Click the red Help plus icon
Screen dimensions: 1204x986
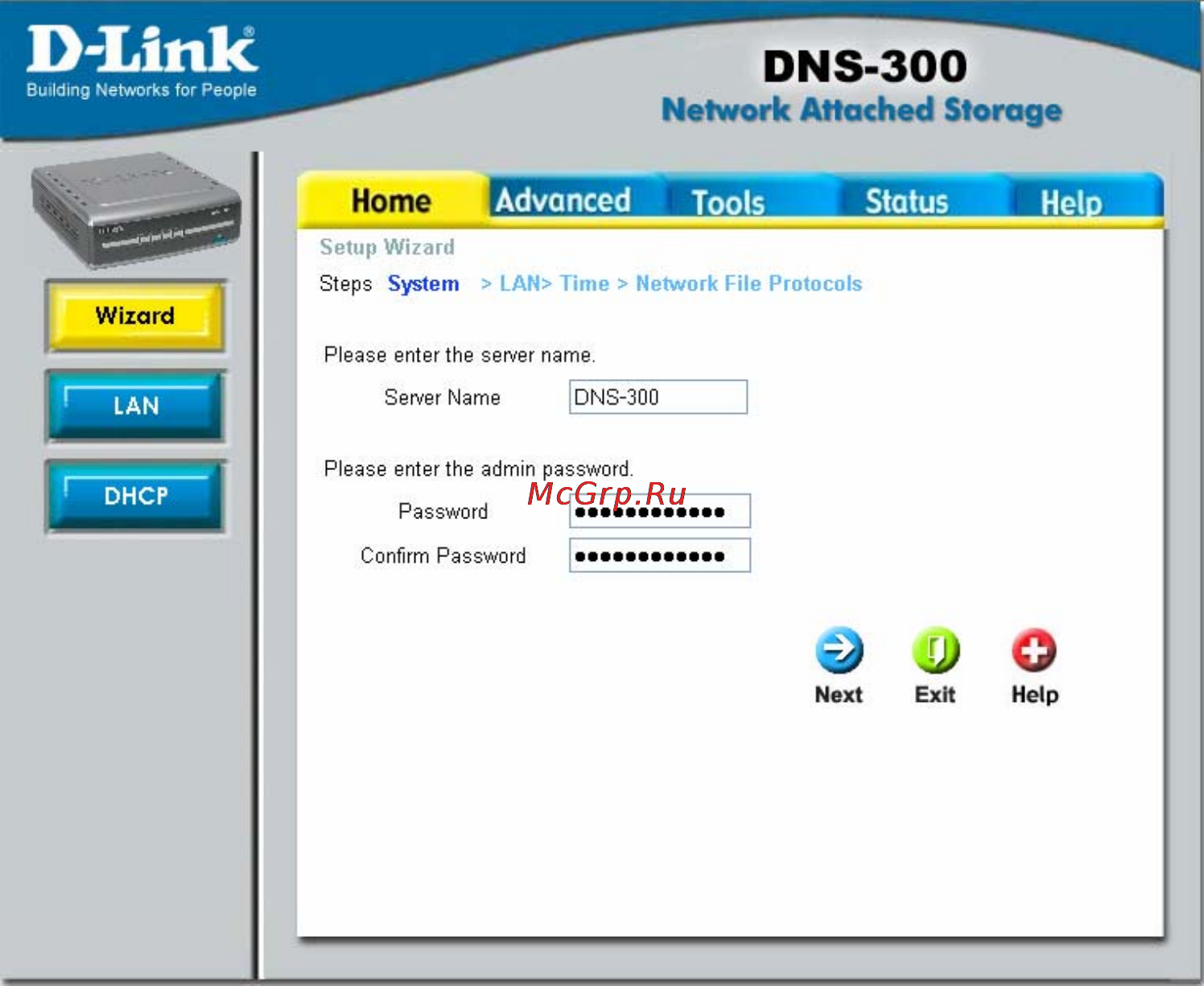(1034, 650)
